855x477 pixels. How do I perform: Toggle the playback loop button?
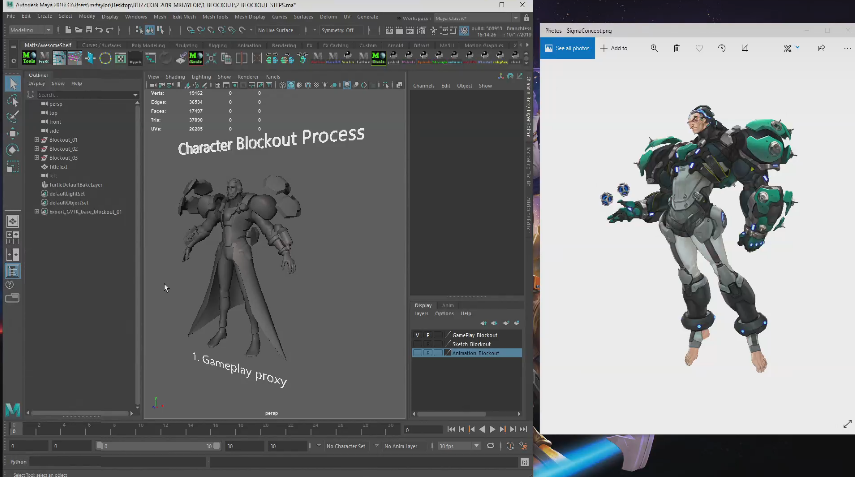[x=490, y=446]
